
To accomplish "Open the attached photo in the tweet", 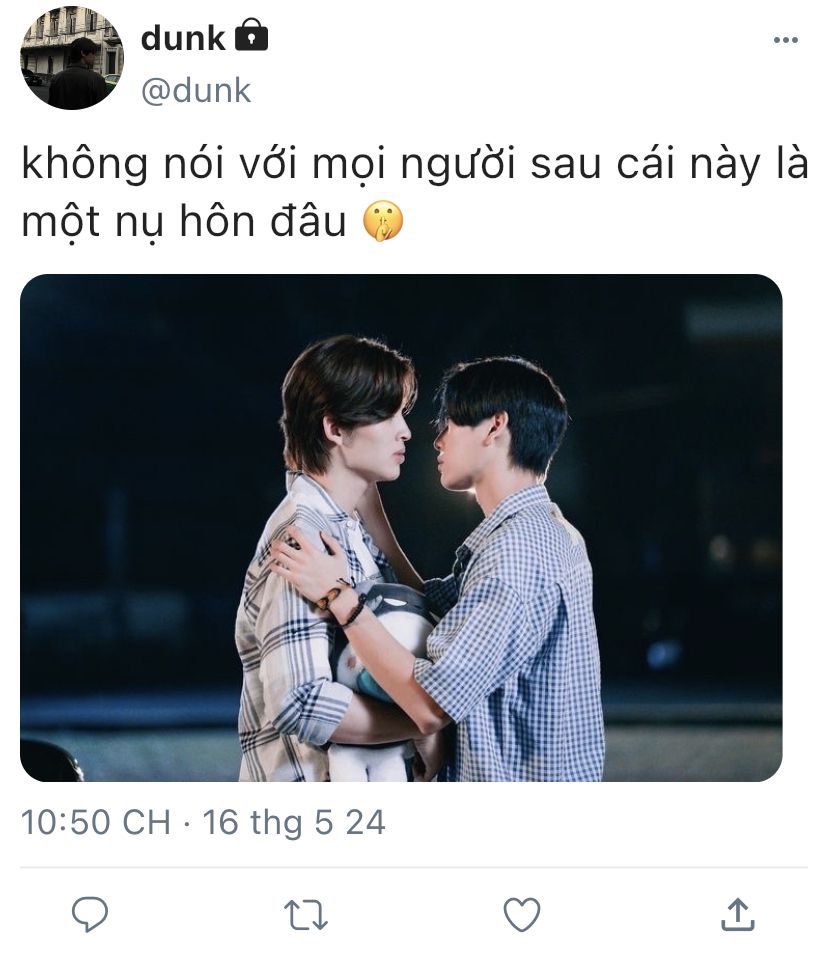I will (x=401, y=528).
